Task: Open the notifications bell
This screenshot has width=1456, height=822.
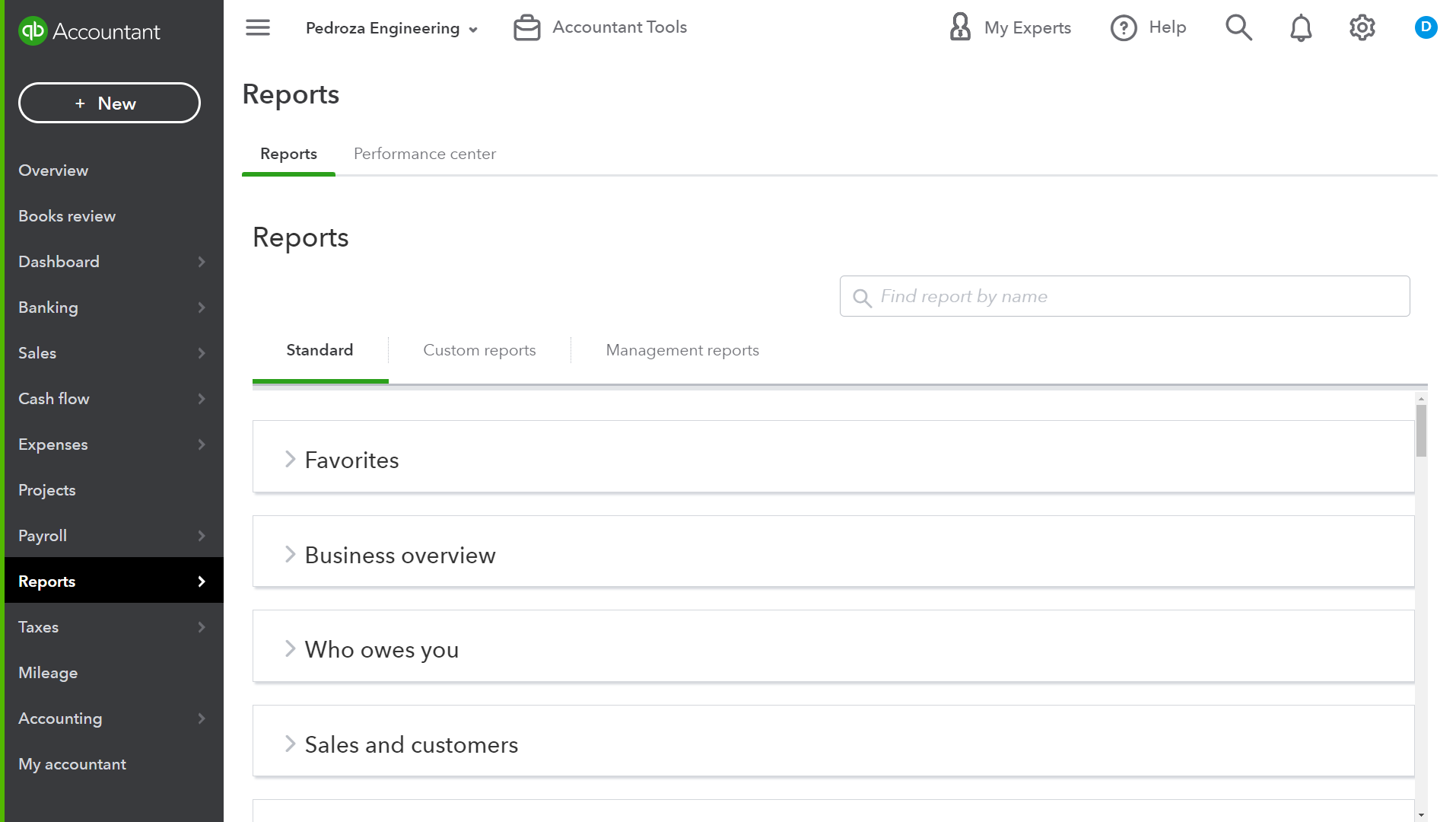Action: point(1300,27)
